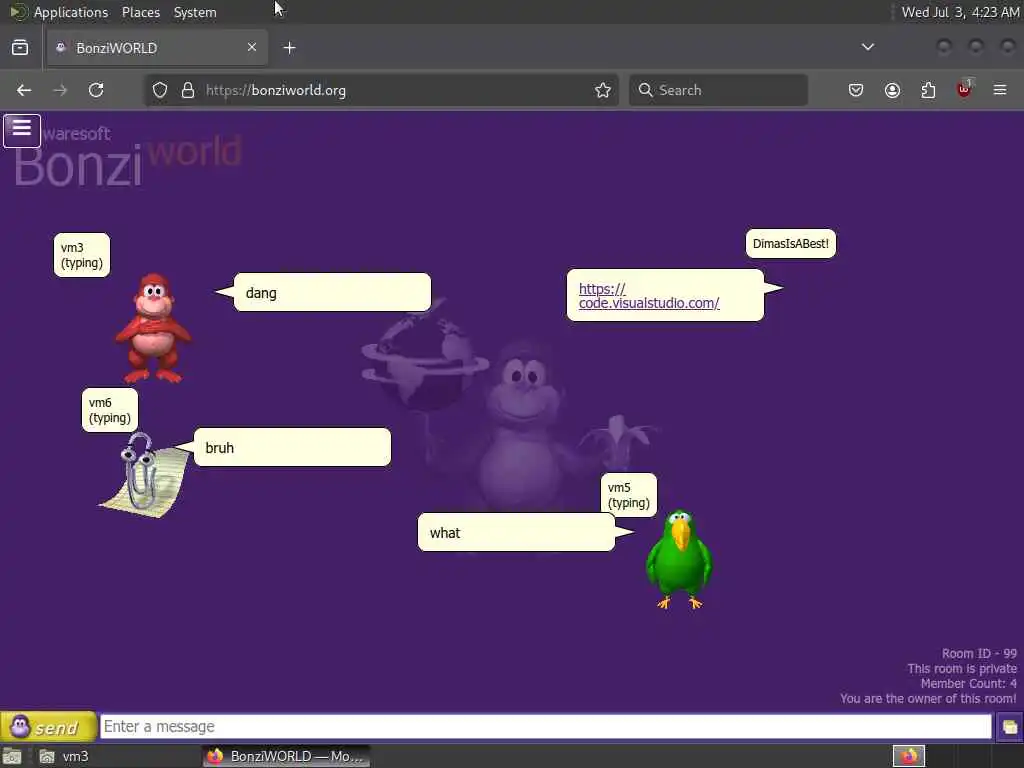Select the BonziWORLD browser tab
Viewport: 1024px width, 768px height.
click(x=157, y=48)
